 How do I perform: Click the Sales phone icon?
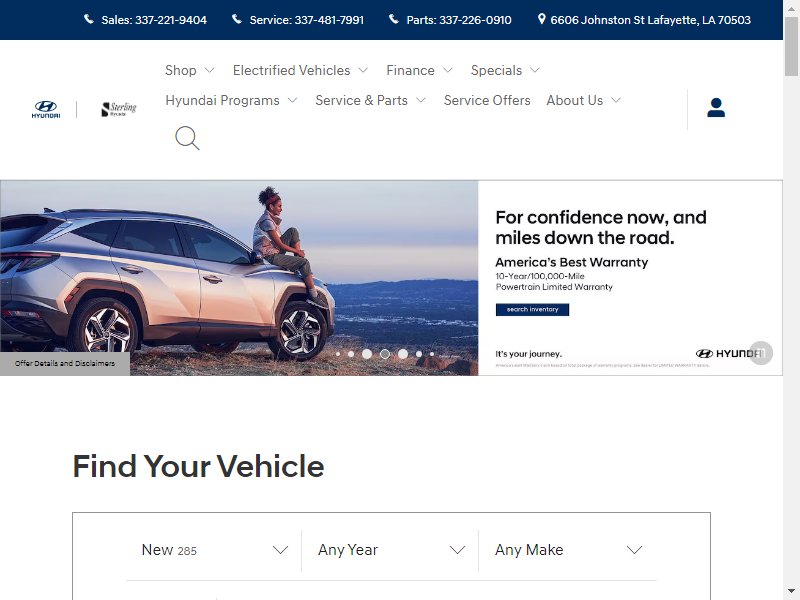tap(89, 19)
